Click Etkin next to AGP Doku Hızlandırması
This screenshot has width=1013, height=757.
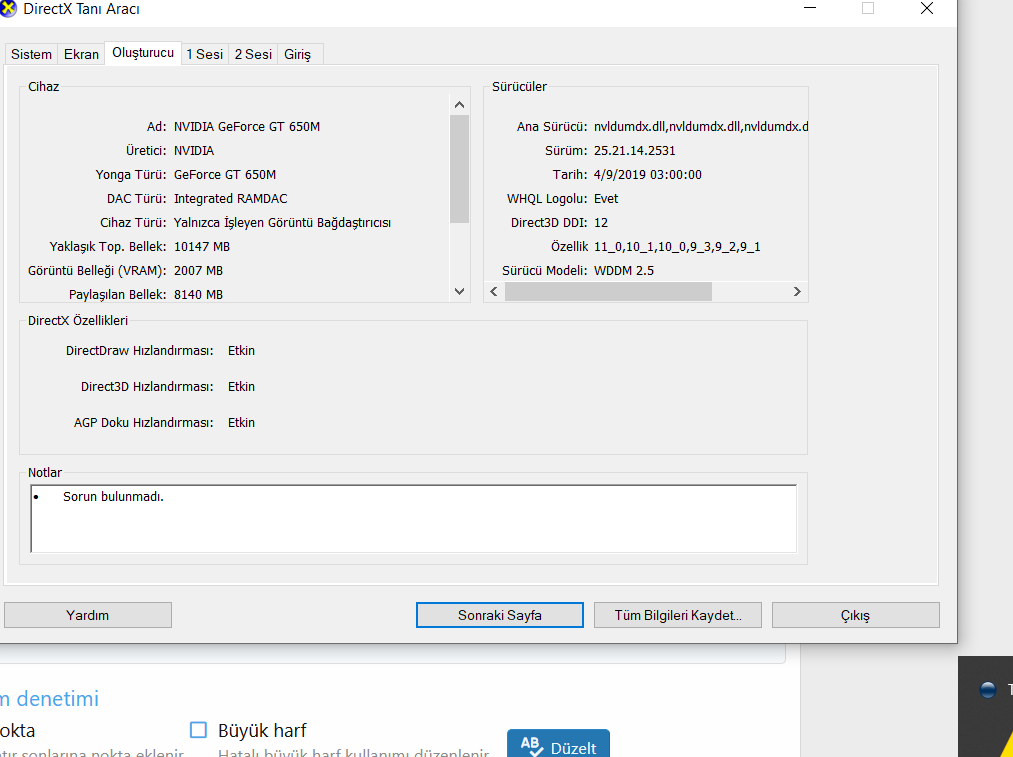241,422
